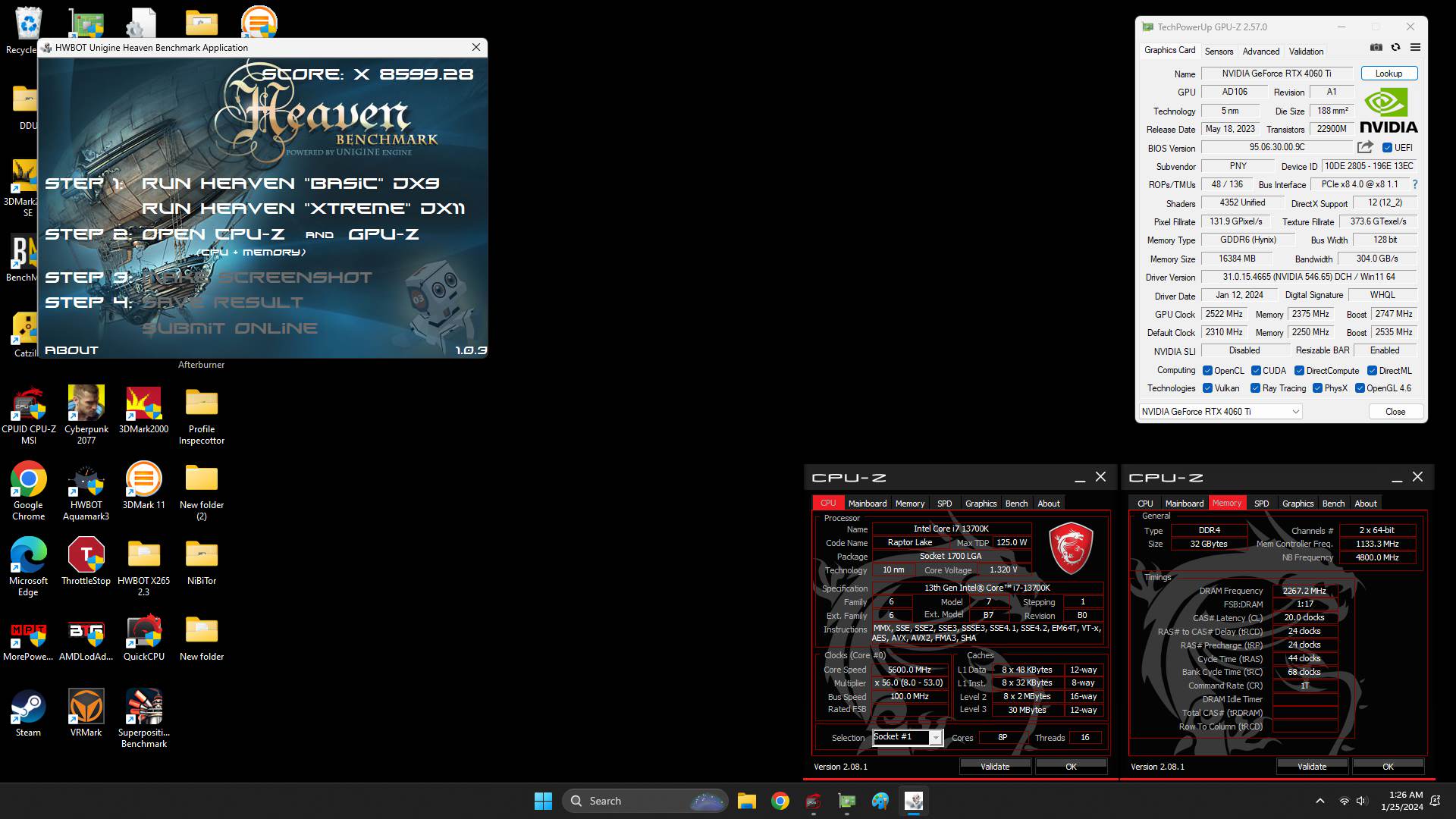The image size is (1456, 819).
Task: Toggle PhysX checkbox in GPU-Z
Action: [x=1317, y=388]
